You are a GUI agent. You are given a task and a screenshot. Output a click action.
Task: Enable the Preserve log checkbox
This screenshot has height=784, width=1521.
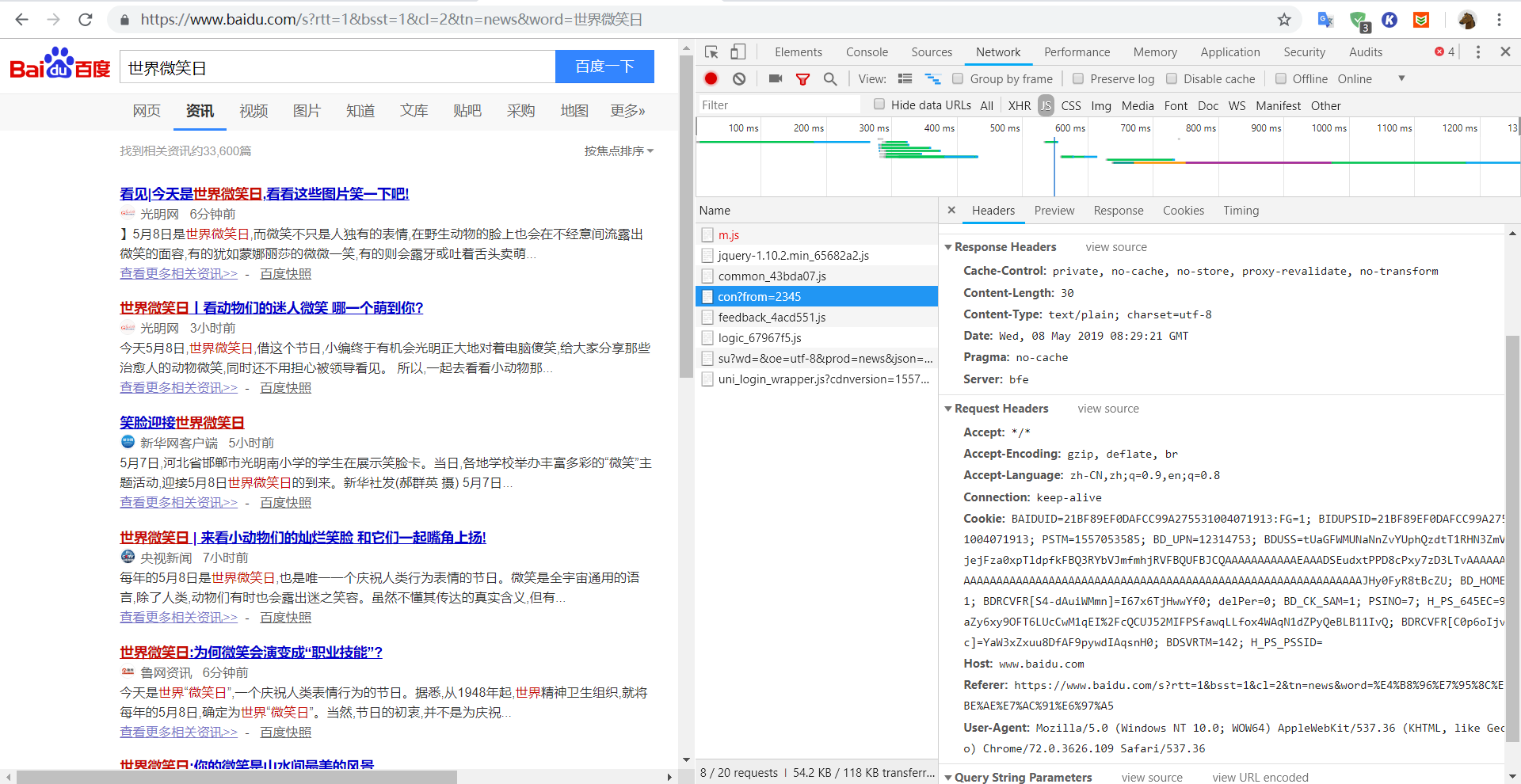[1078, 78]
